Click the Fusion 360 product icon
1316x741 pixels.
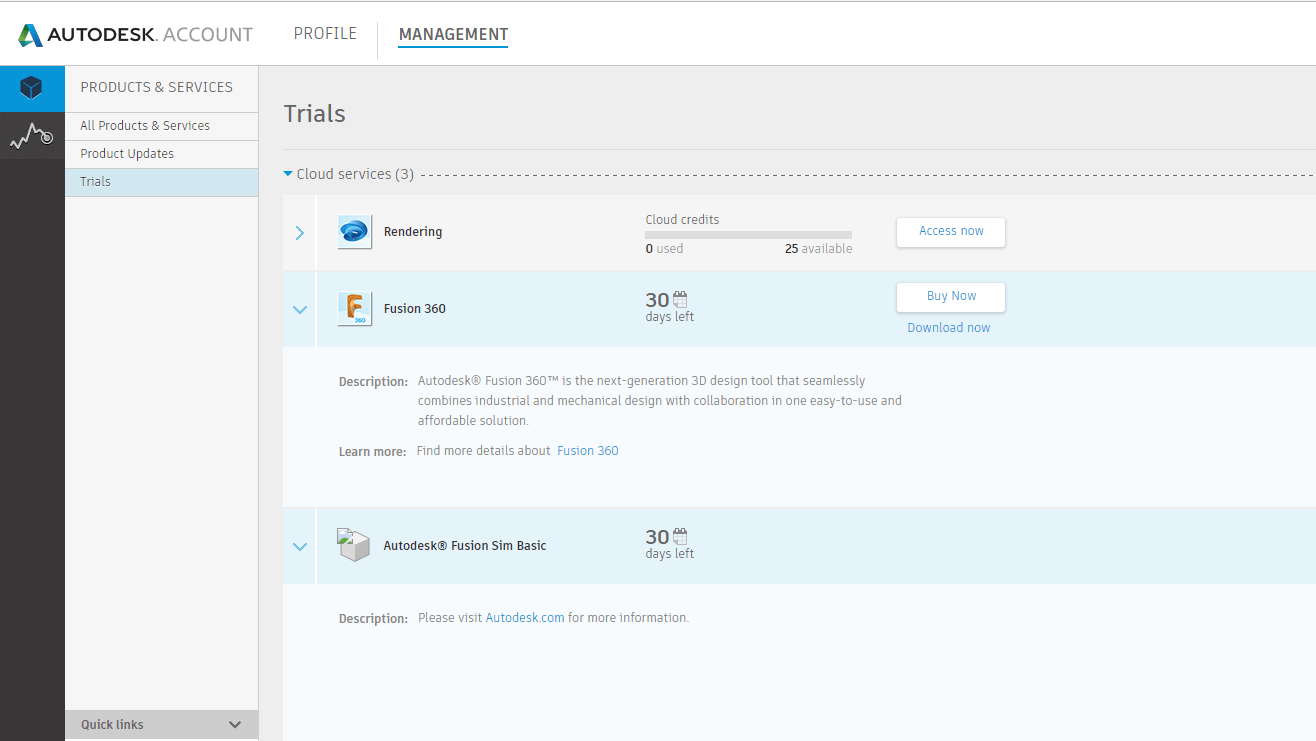(x=355, y=309)
